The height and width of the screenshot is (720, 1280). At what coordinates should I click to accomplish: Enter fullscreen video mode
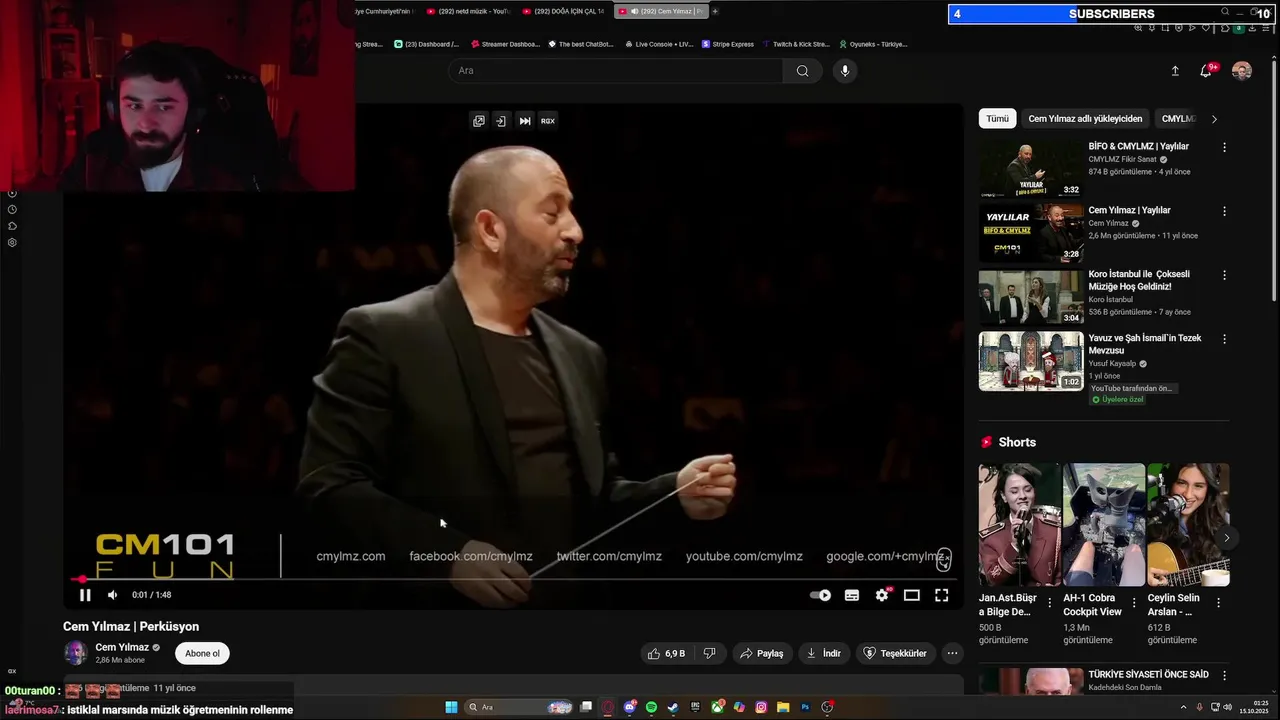tap(942, 595)
